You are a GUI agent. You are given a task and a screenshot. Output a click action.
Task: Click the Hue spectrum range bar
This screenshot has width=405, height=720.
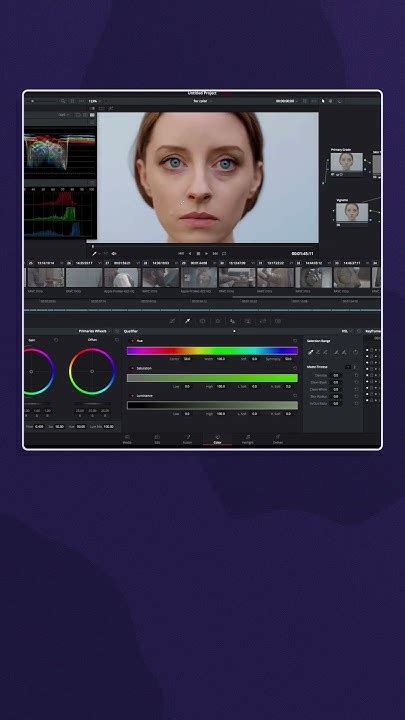pos(212,351)
